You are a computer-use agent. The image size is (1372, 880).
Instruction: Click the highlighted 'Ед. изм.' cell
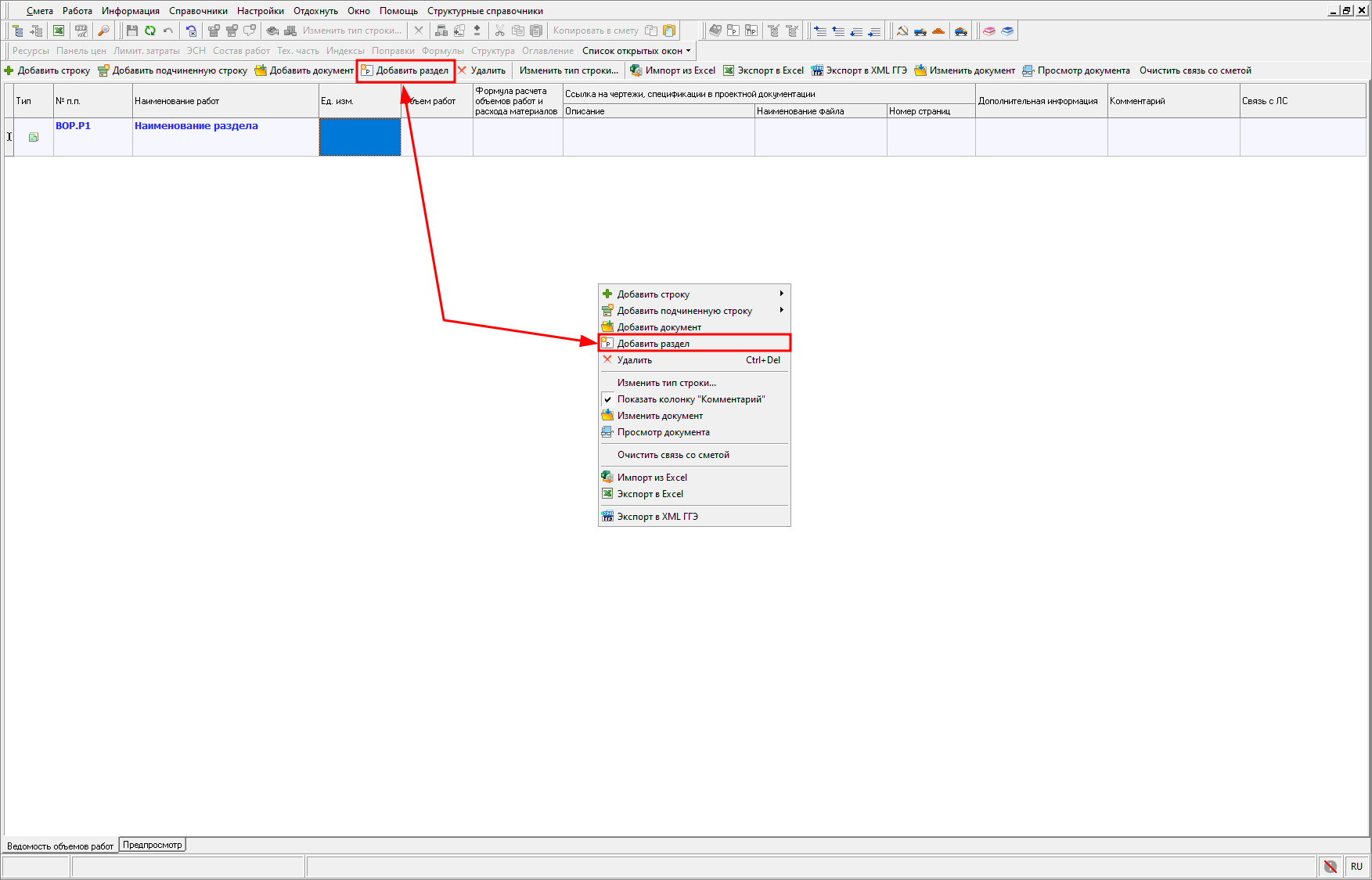point(360,137)
